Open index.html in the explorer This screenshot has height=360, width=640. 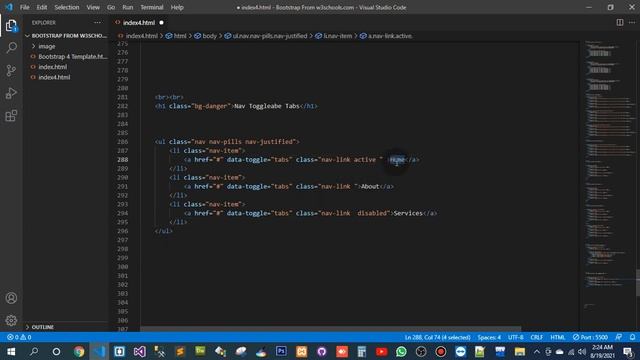53,67
